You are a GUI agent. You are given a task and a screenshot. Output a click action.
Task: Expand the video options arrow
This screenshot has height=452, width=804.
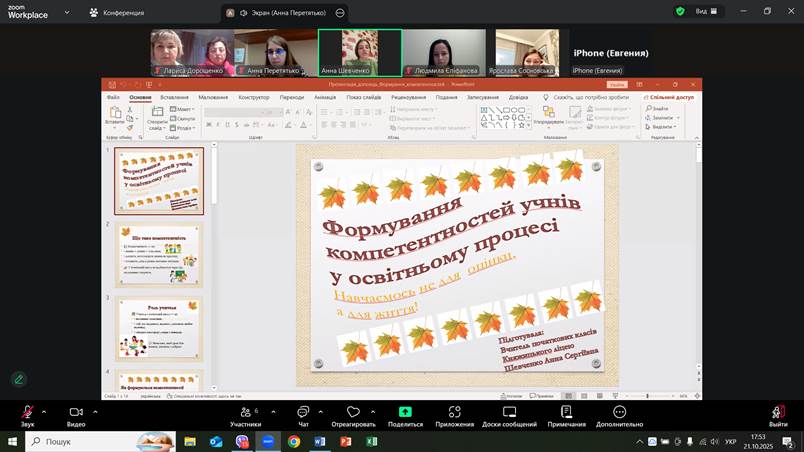tap(95, 412)
